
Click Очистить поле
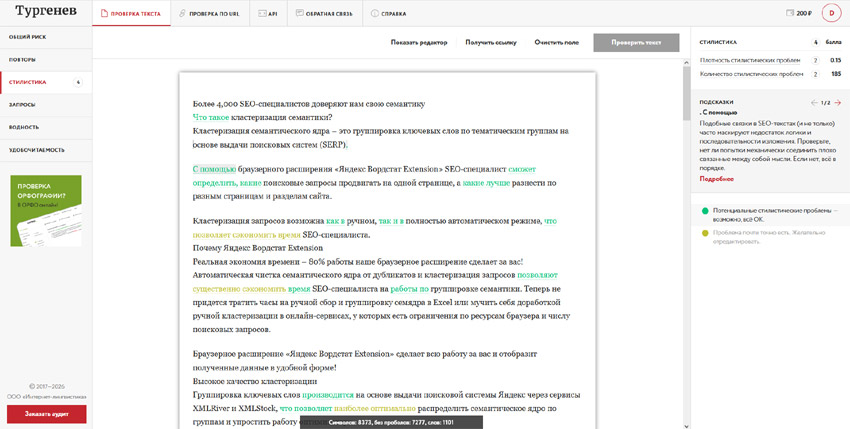(556, 42)
